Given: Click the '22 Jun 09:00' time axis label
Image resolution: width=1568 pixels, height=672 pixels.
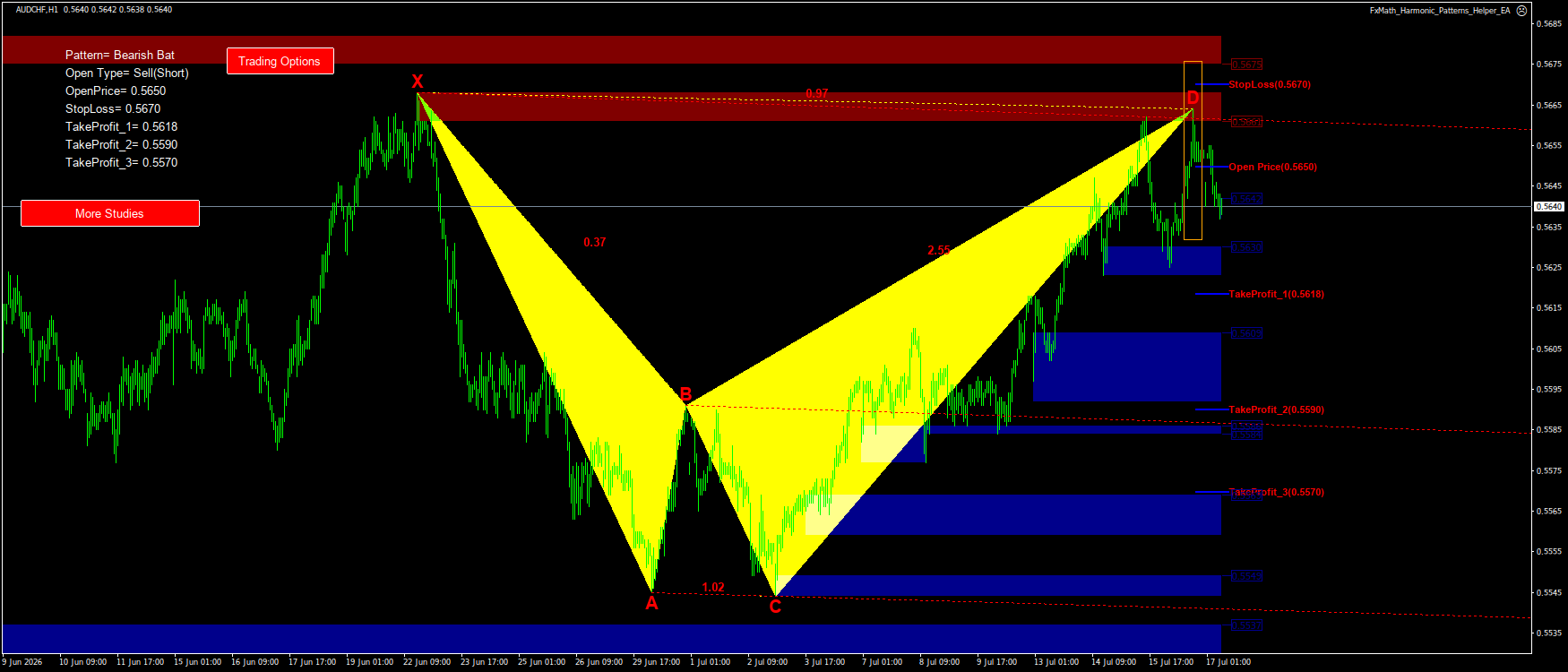Looking at the screenshot, I should (427, 662).
